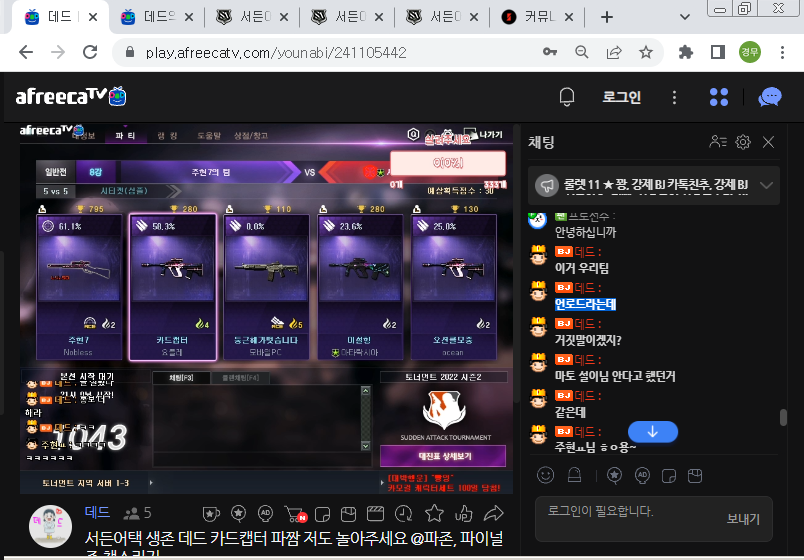Open the header three-dot more menu
Viewport: 804px width, 560px height.
[674, 97]
